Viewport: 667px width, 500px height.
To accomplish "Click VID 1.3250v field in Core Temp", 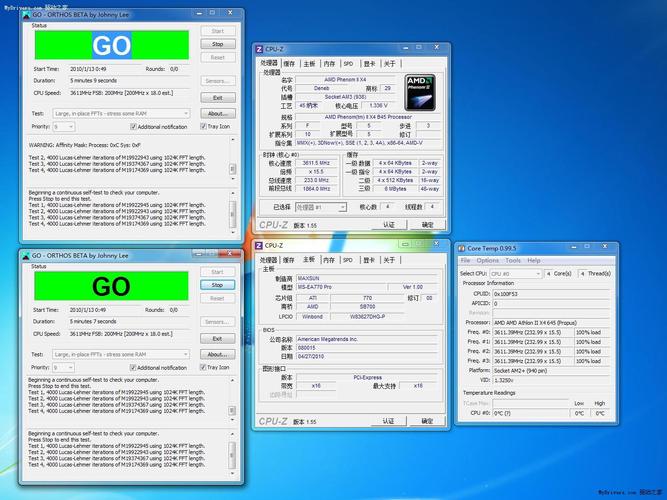I will [551, 380].
